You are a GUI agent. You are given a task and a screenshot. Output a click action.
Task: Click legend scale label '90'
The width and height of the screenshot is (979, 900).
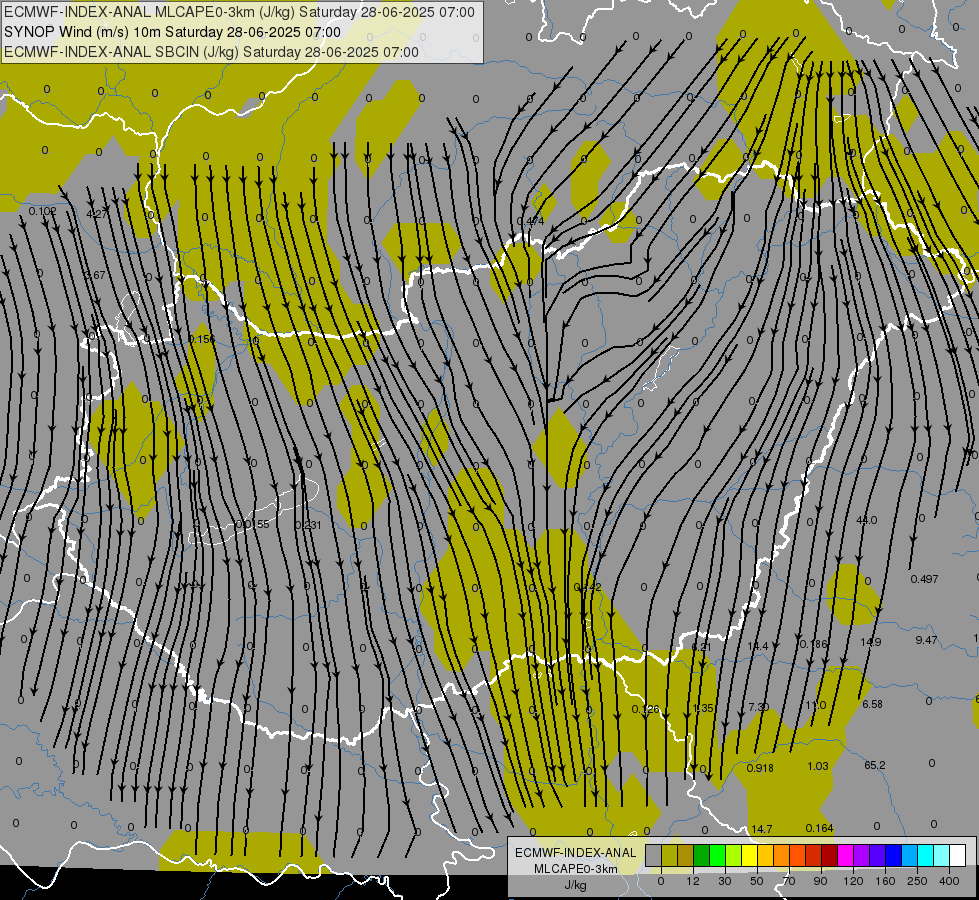(x=820, y=881)
